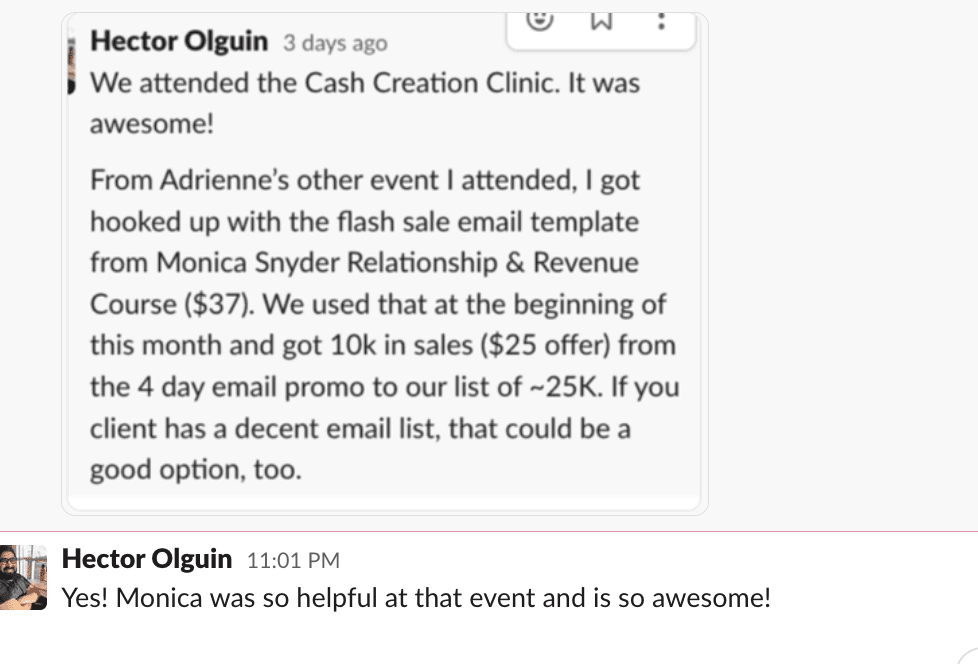This screenshot has height=664, width=978.
Task: Add an emoji reaction to the message
Action: pos(541,21)
